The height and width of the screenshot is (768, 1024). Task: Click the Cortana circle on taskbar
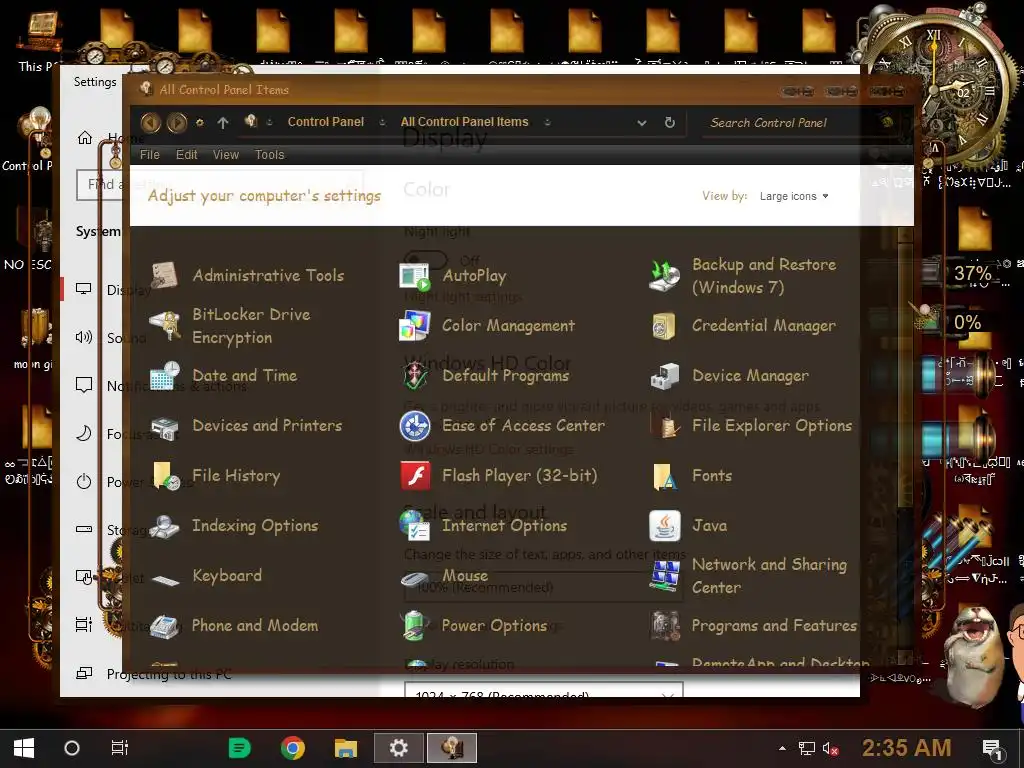72,748
